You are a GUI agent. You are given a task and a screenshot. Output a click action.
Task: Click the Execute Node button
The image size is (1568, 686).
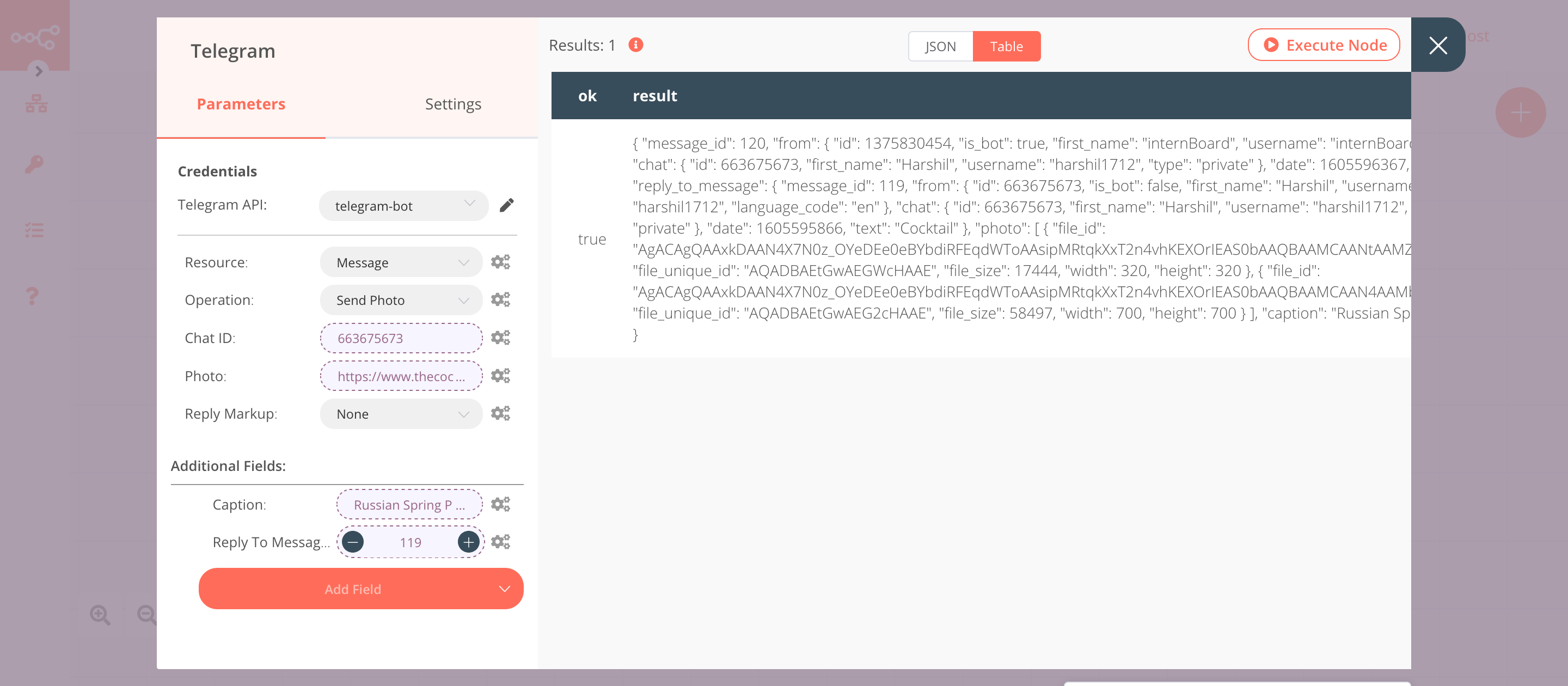(1324, 45)
